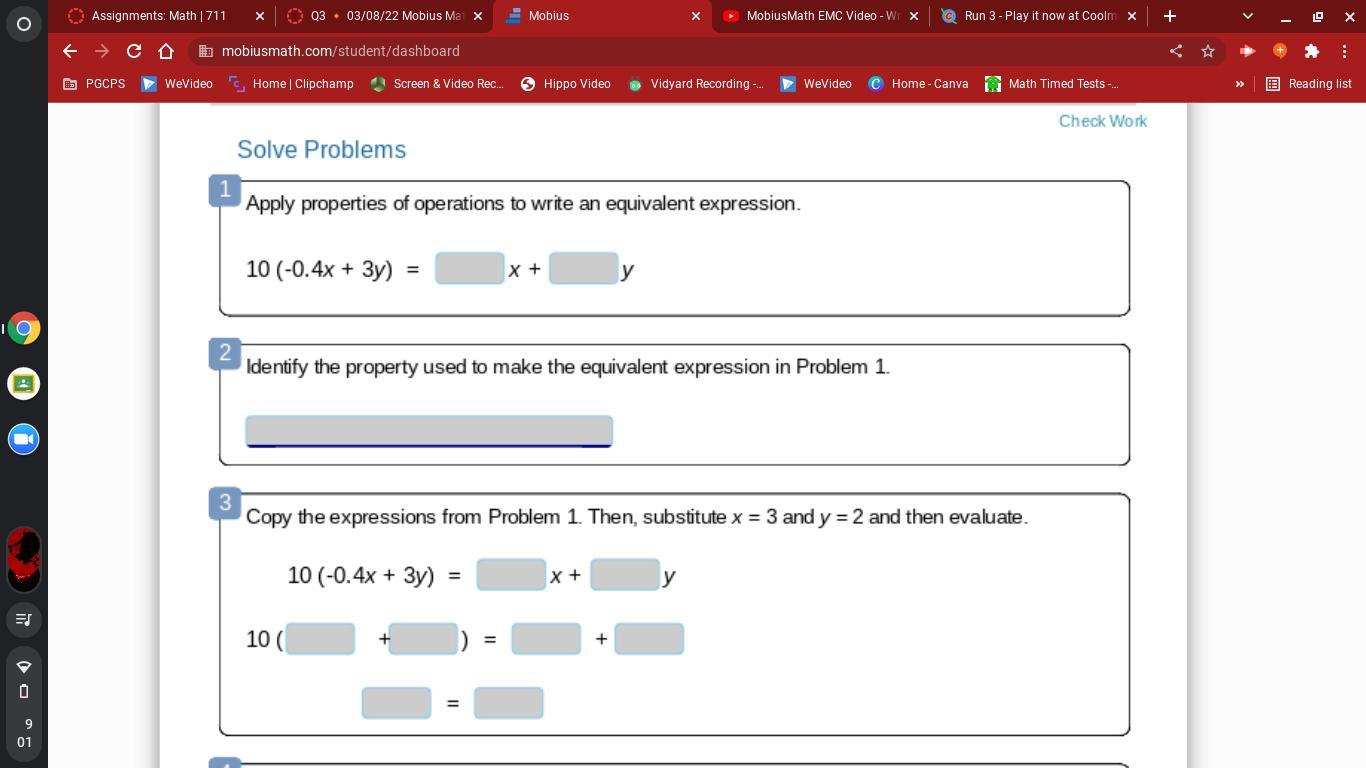Open Google Chrome from the shelf
Viewport: 1366px width, 768px height.
point(24,328)
